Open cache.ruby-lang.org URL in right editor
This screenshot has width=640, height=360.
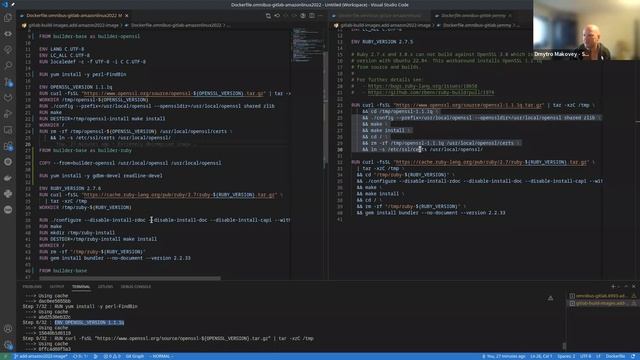(x=491, y=162)
